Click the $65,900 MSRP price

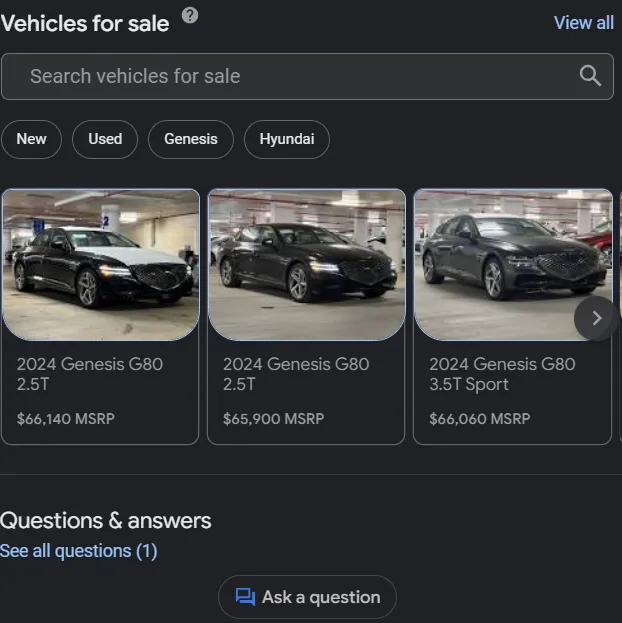273,419
